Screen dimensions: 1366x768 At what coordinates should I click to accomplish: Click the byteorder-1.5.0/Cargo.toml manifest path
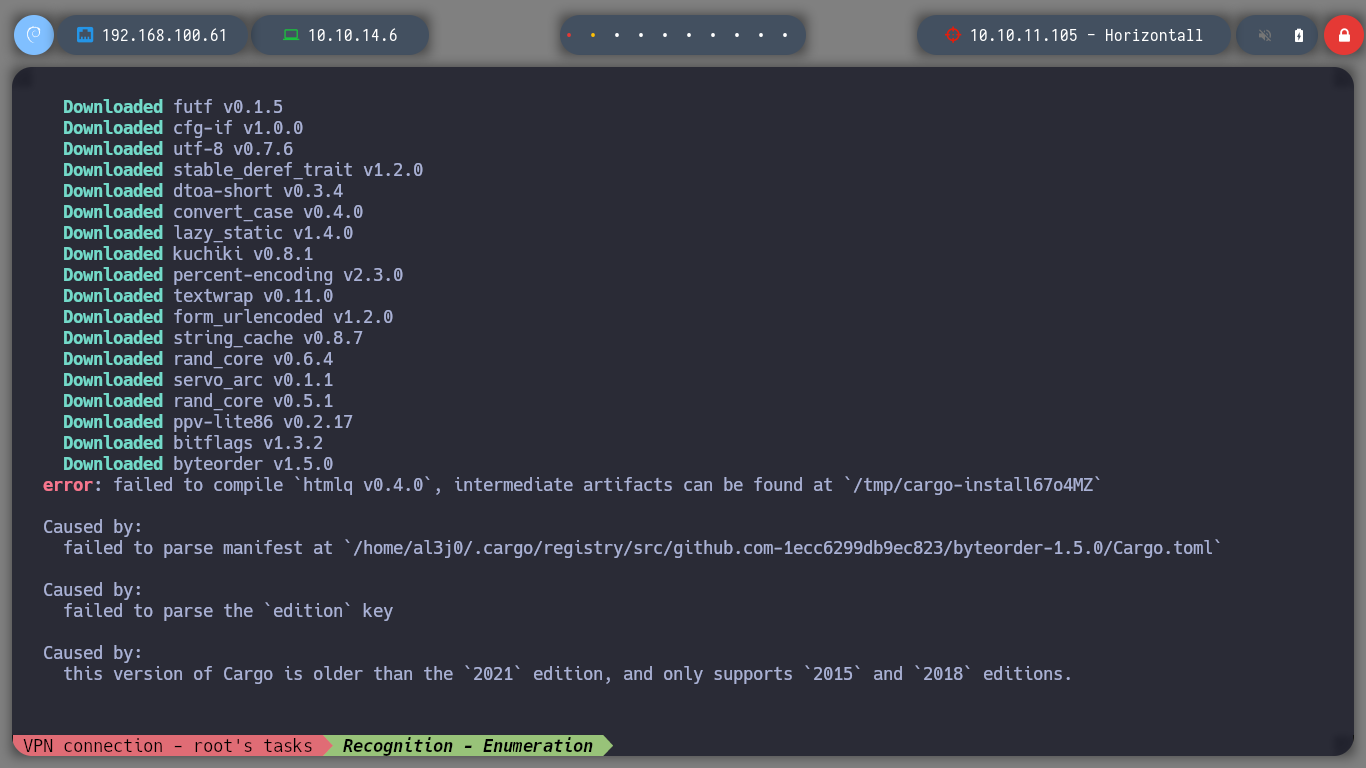(x=783, y=548)
